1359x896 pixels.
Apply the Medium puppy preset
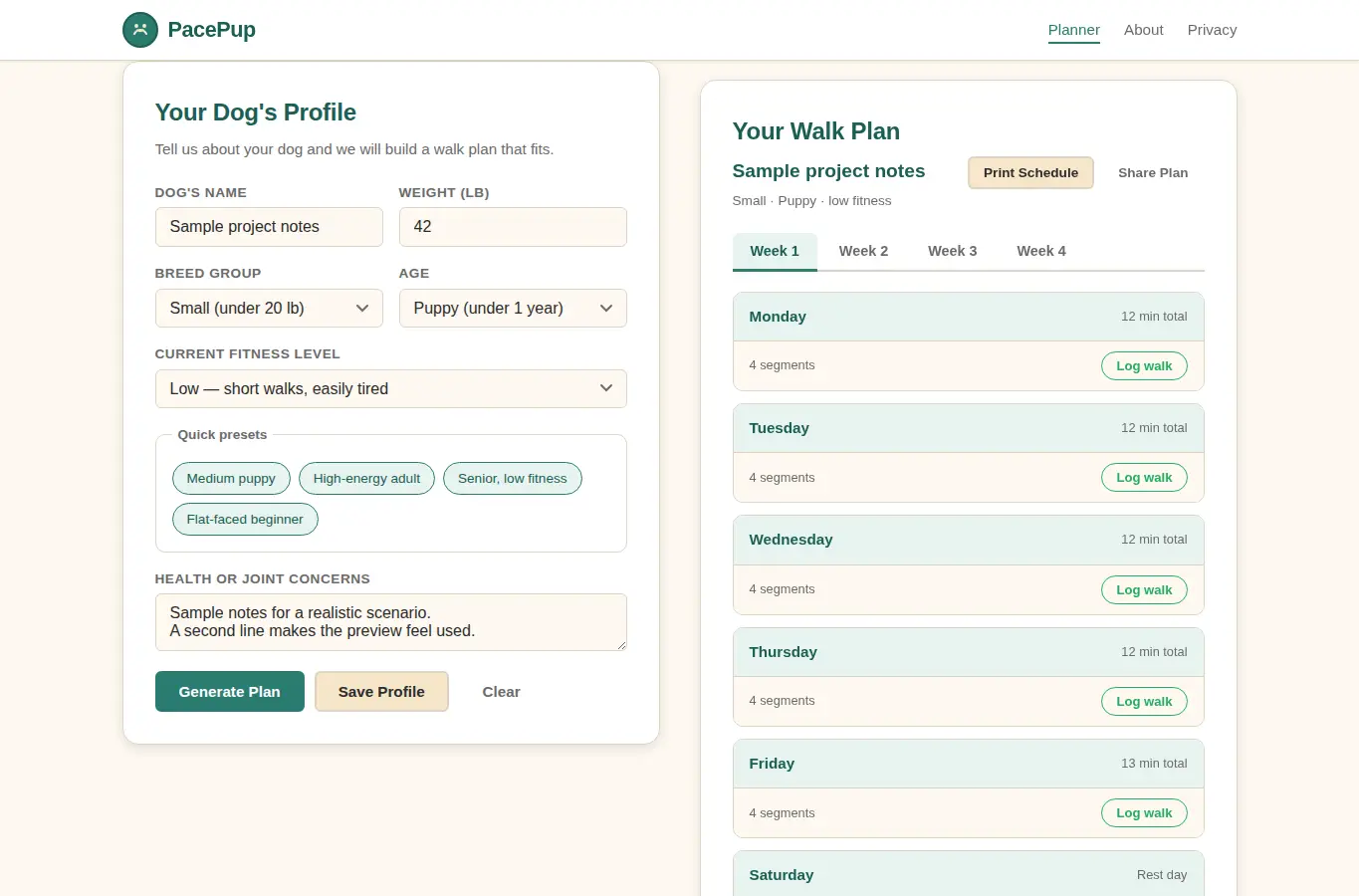pyautogui.click(x=231, y=479)
